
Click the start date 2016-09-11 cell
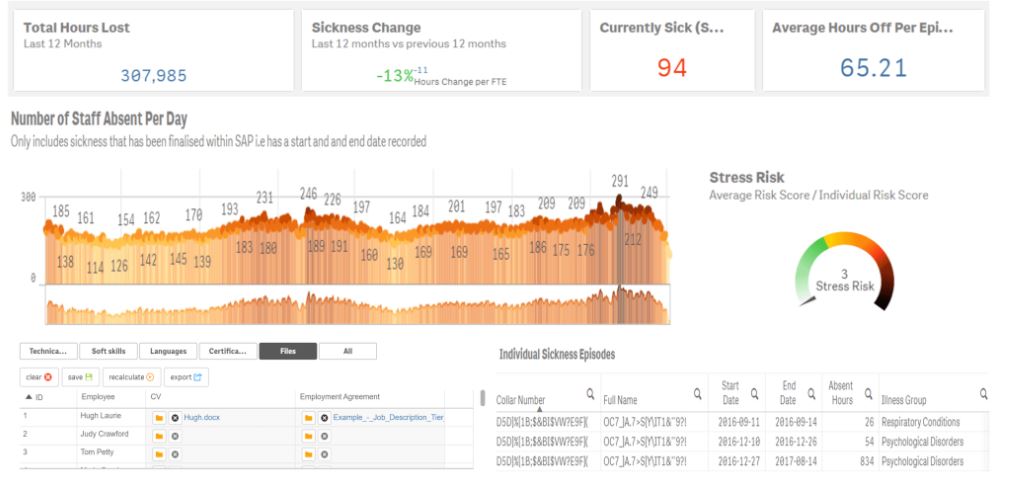pyautogui.click(x=736, y=422)
